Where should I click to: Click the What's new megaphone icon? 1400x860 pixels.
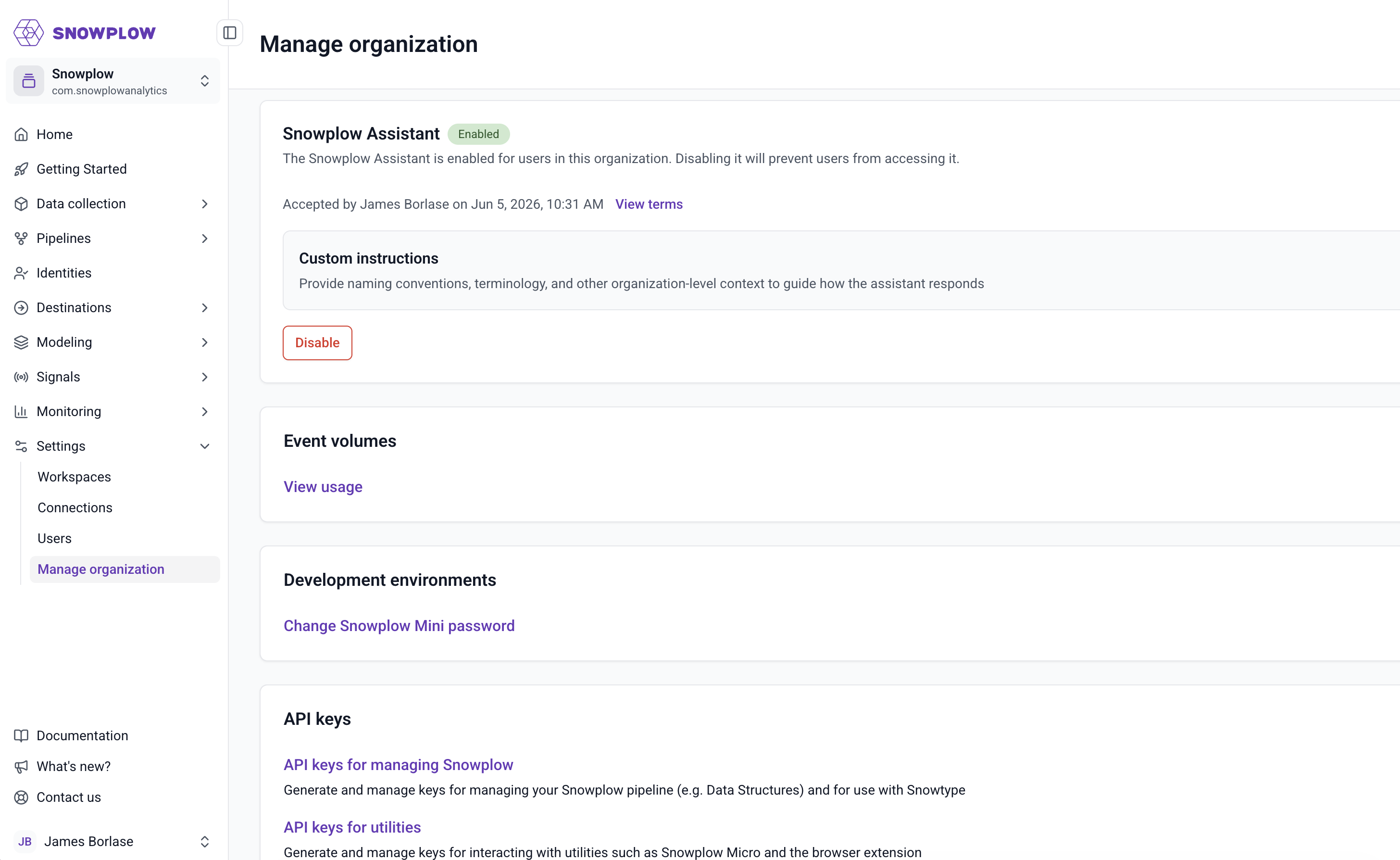coord(21,767)
